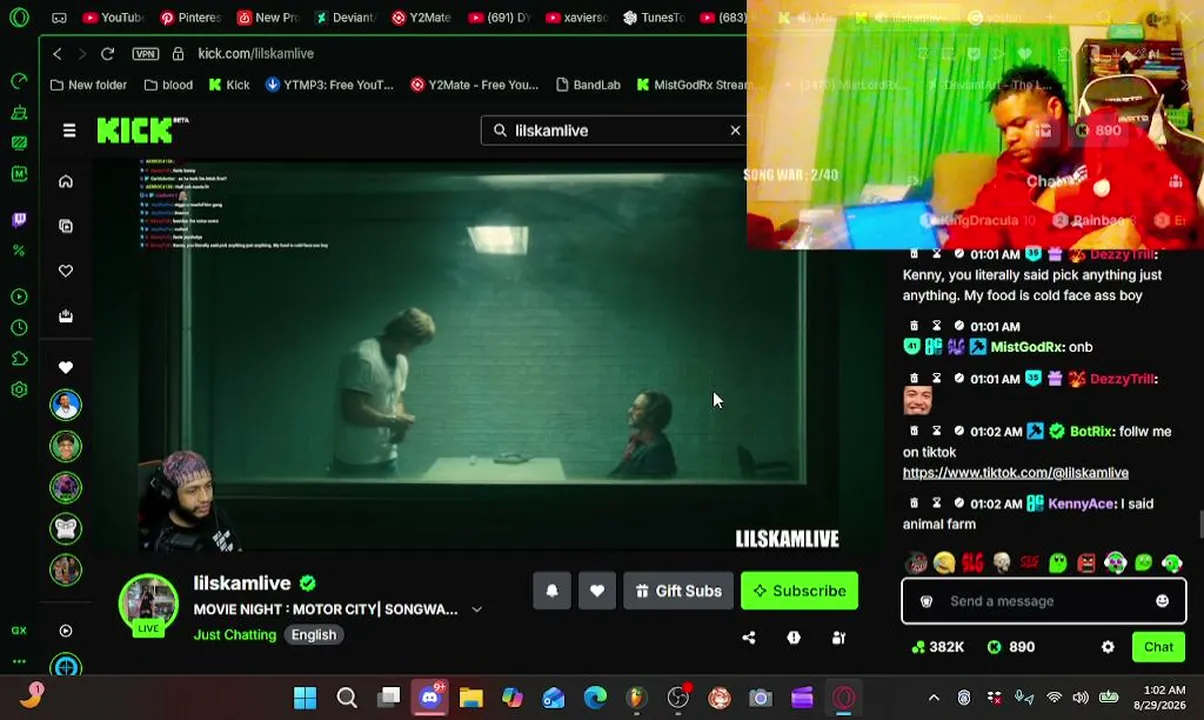Screen dimensions: 1204x720
Task: Open the Kick sidebar Browse icon
Action: (66, 226)
